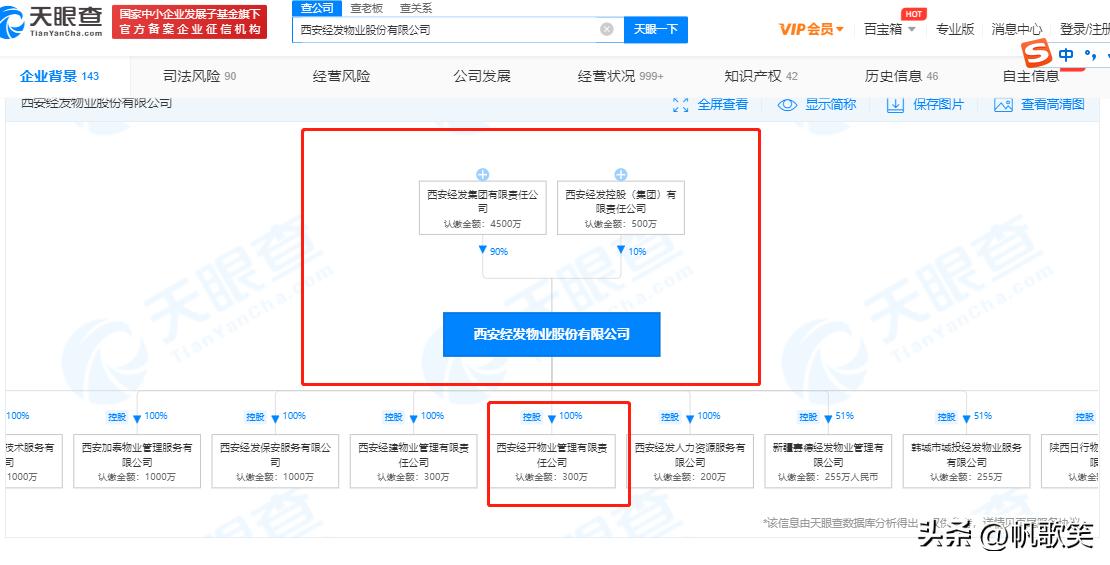
Task: Click the 全屏查看 text label
Action: (723, 105)
